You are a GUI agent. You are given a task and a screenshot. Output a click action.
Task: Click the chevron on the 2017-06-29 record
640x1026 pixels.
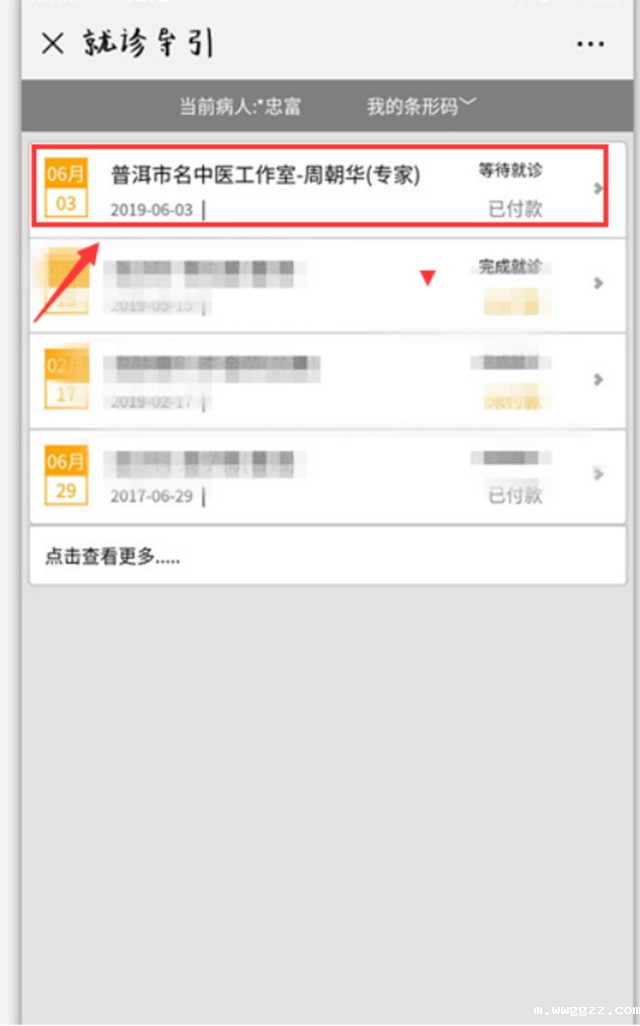click(x=597, y=474)
